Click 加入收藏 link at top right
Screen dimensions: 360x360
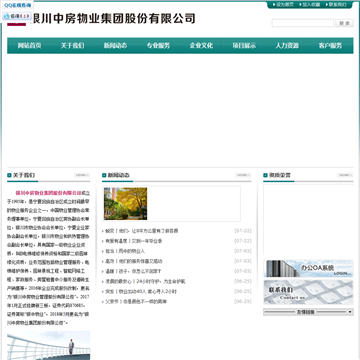[311, 5]
